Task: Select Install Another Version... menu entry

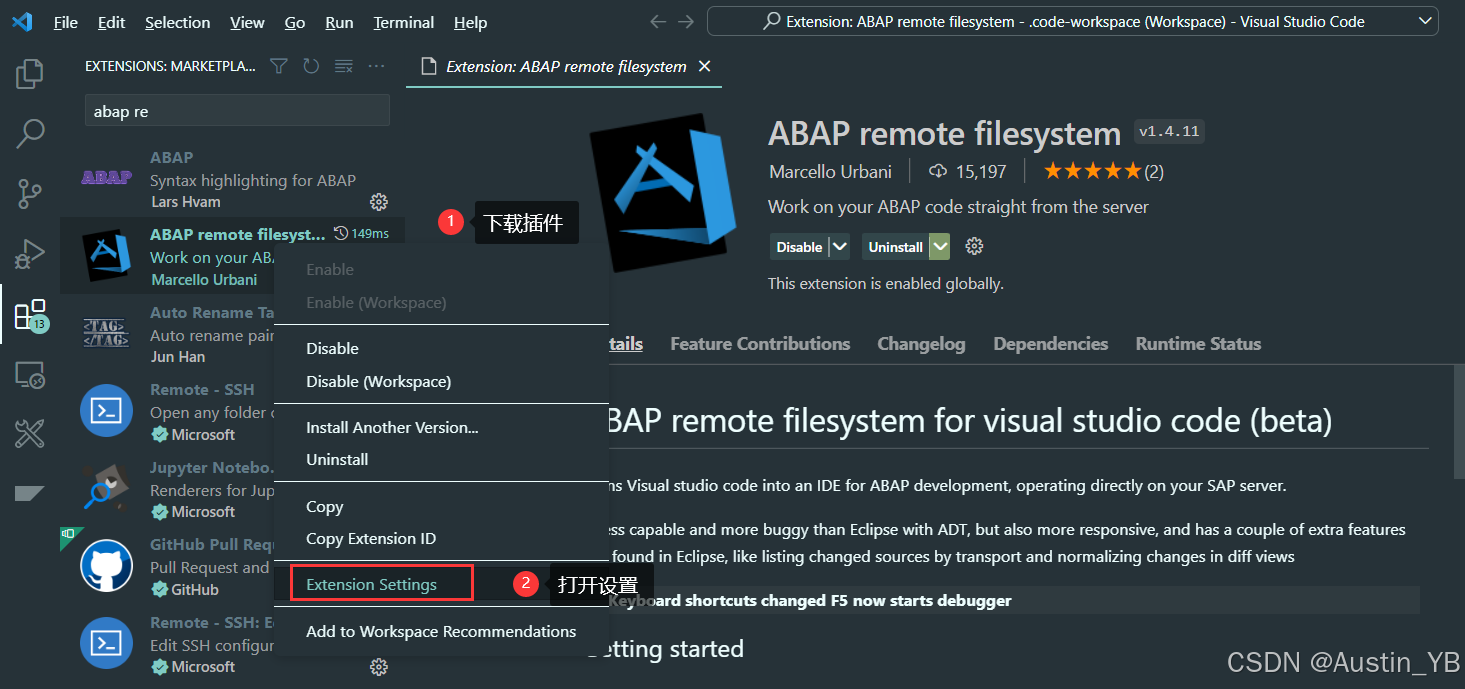Action: [441, 428]
